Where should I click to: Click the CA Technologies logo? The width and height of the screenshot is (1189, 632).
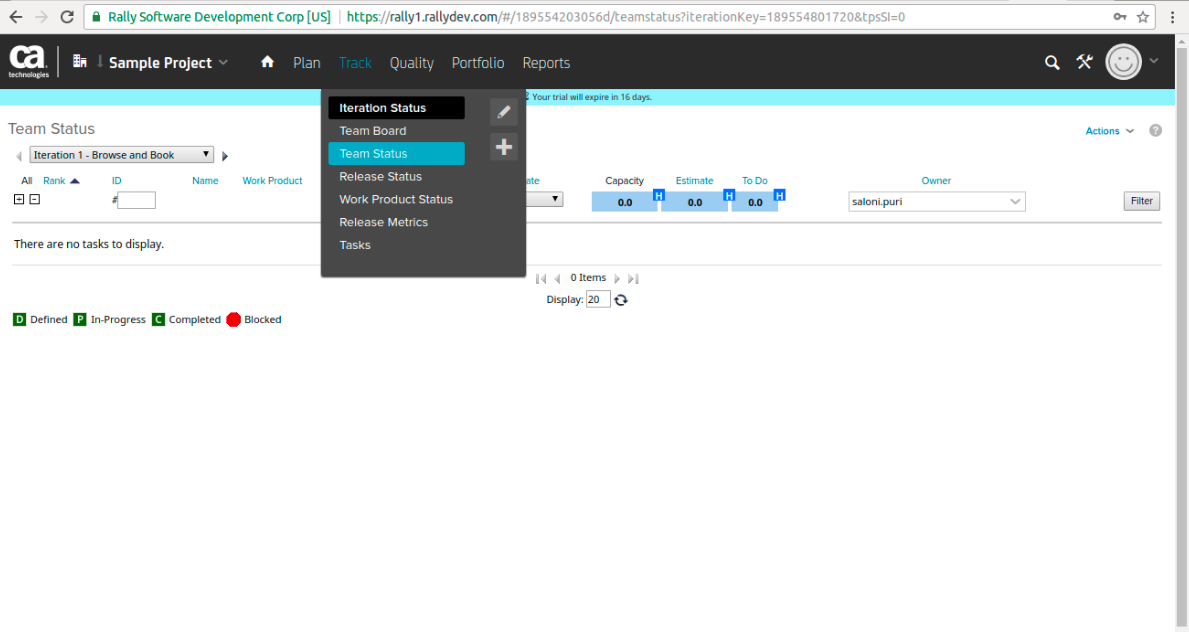[28, 61]
